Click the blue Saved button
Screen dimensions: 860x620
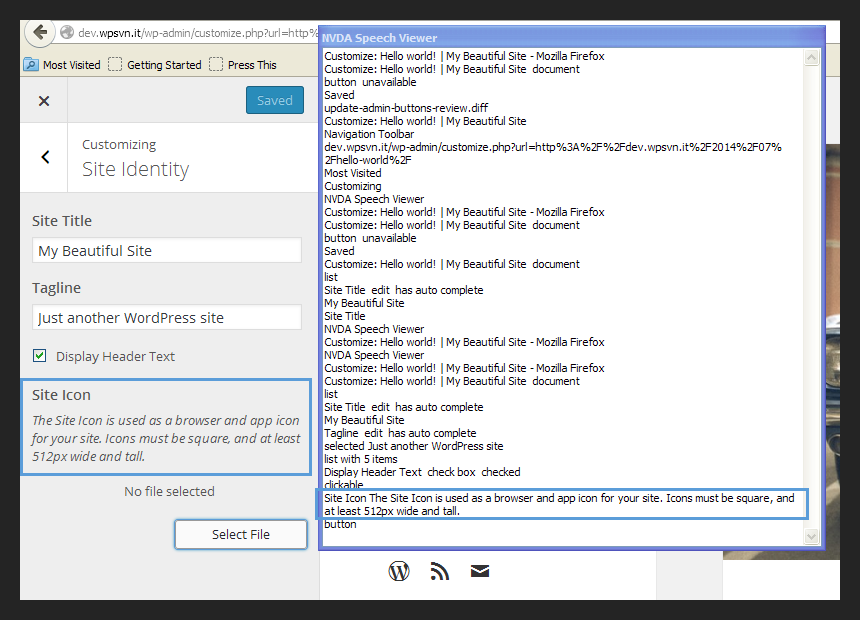(x=275, y=100)
